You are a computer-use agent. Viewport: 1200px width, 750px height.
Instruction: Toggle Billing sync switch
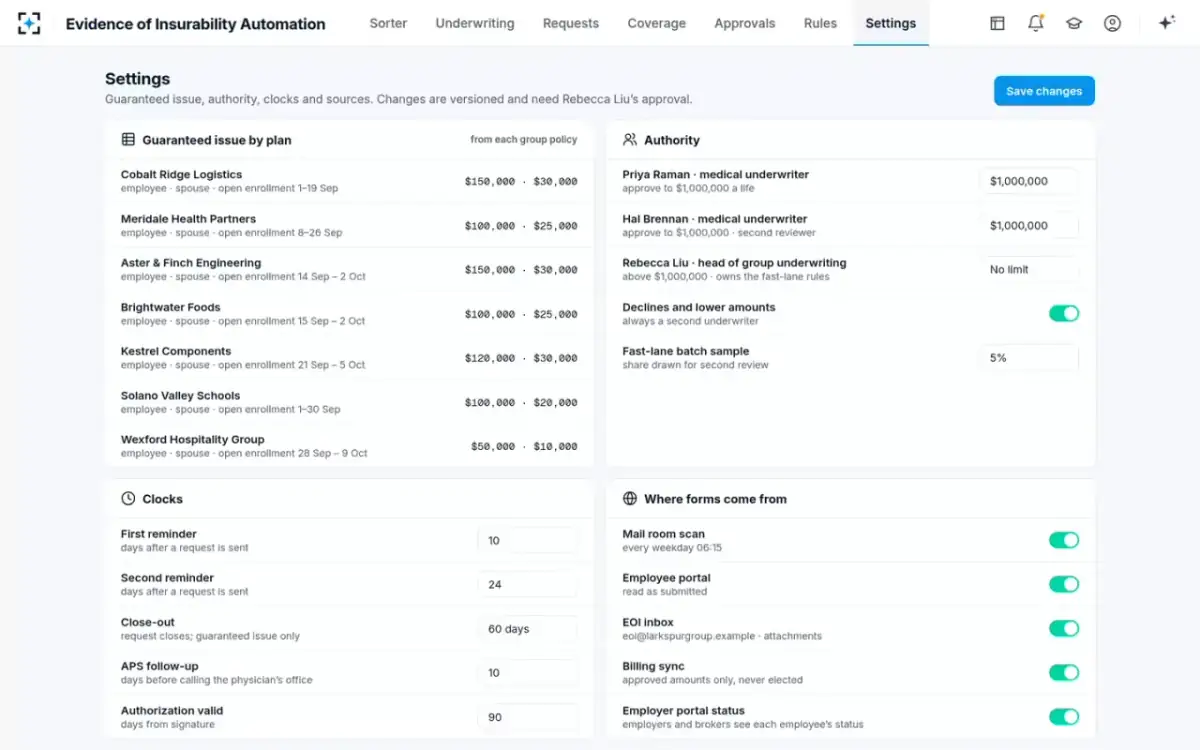click(1064, 672)
